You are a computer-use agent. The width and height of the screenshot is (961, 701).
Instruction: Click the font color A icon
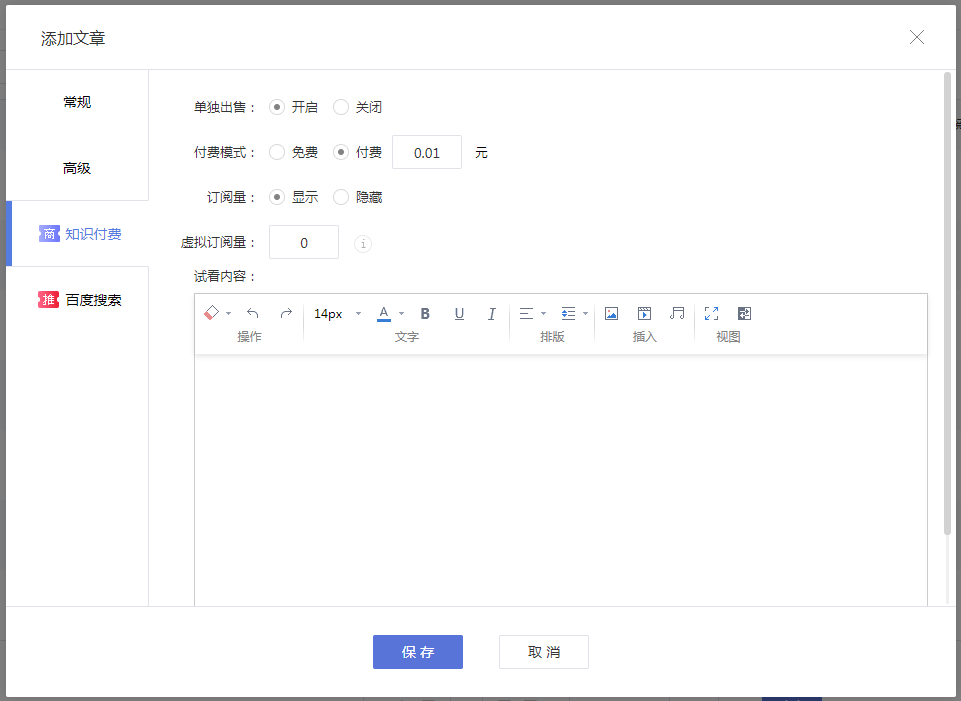[384, 313]
